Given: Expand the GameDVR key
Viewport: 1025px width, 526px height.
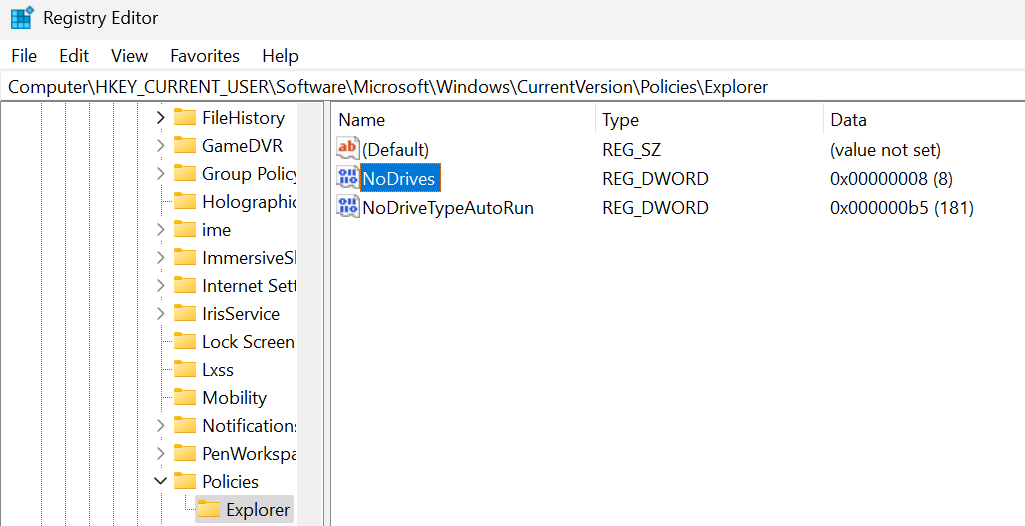Looking at the screenshot, I should pyautogui.click(x=160, y=146).
